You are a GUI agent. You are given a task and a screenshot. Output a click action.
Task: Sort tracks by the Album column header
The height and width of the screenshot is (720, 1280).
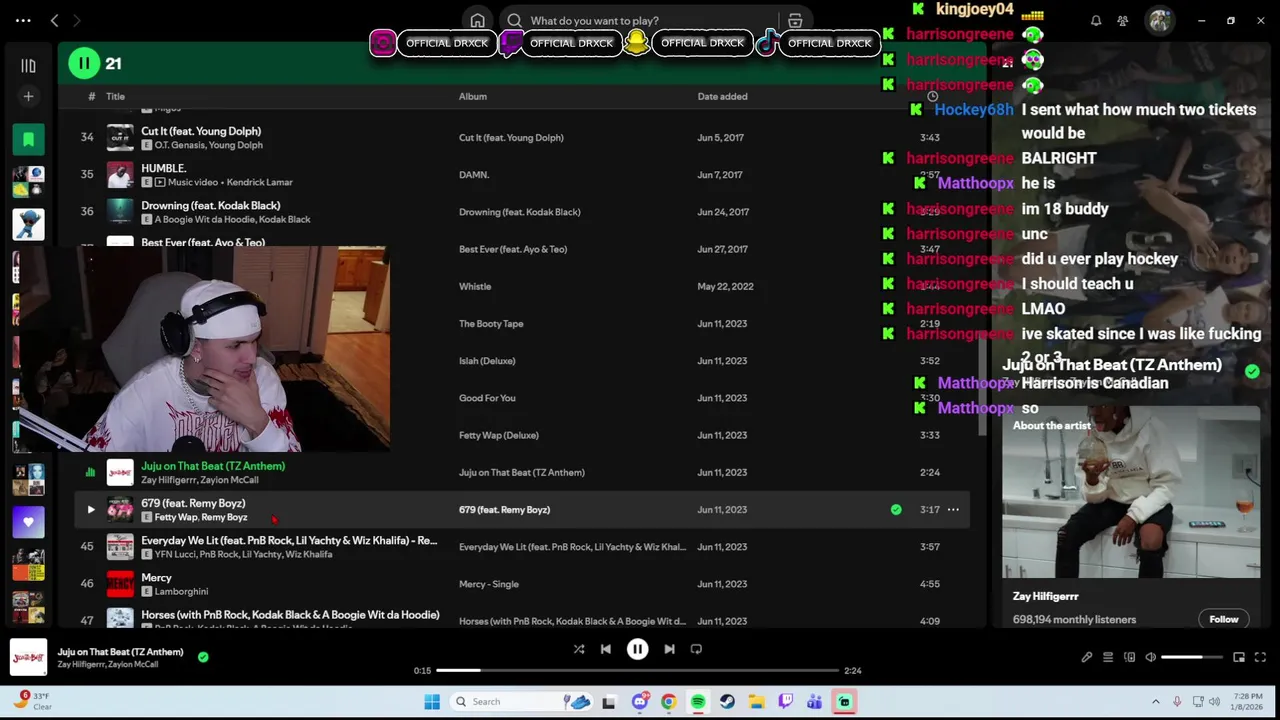tap(473, 97)
